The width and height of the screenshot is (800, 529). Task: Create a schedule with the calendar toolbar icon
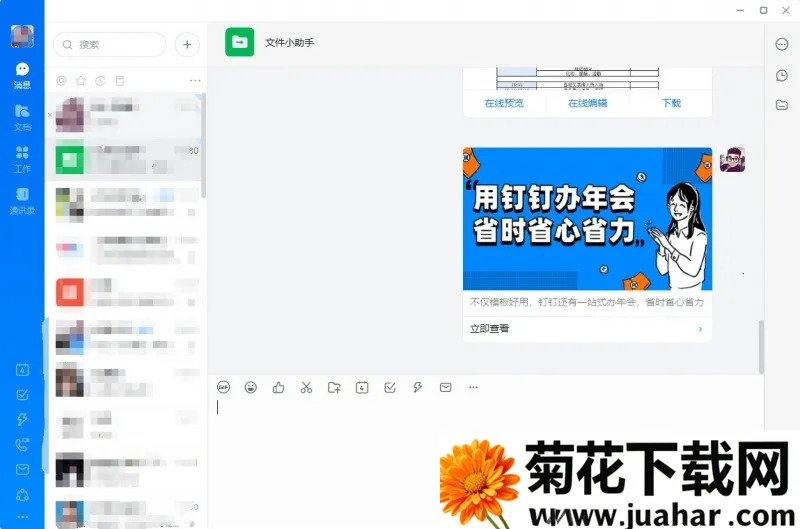(x=362, y=387)
